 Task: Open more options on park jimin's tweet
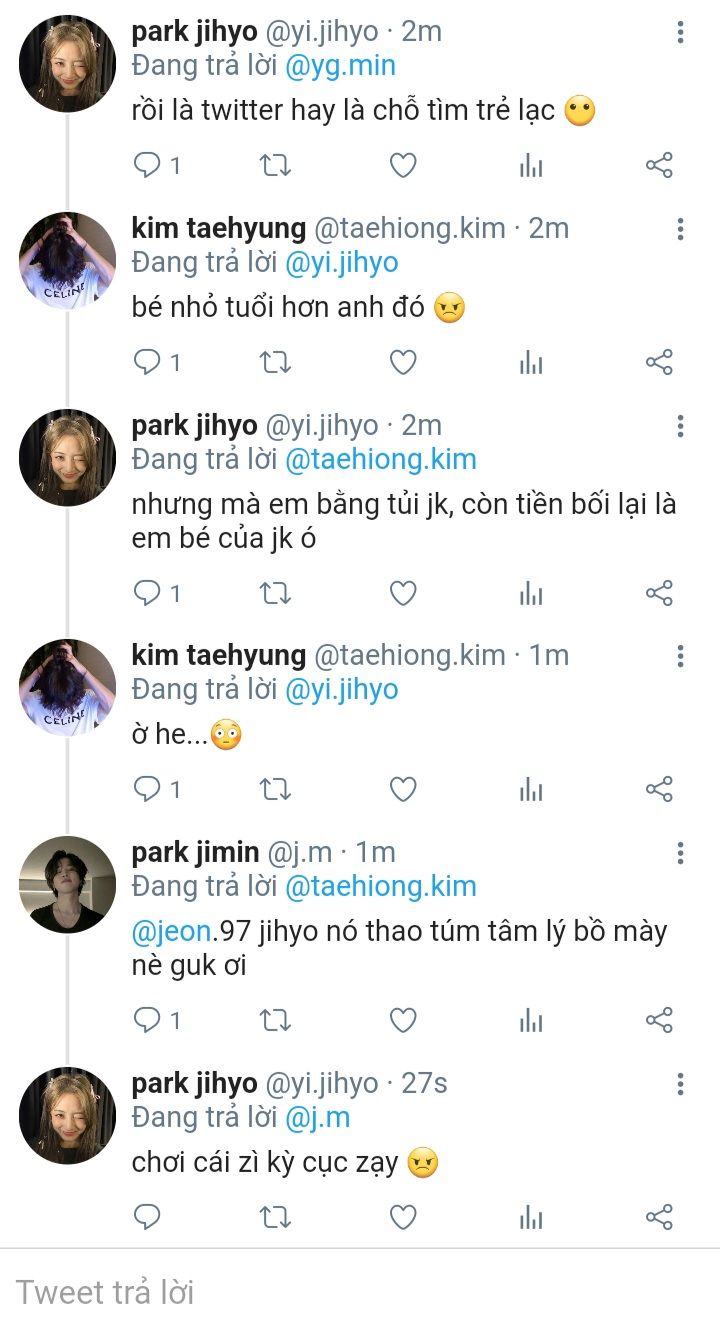click(x=680, y=853)
